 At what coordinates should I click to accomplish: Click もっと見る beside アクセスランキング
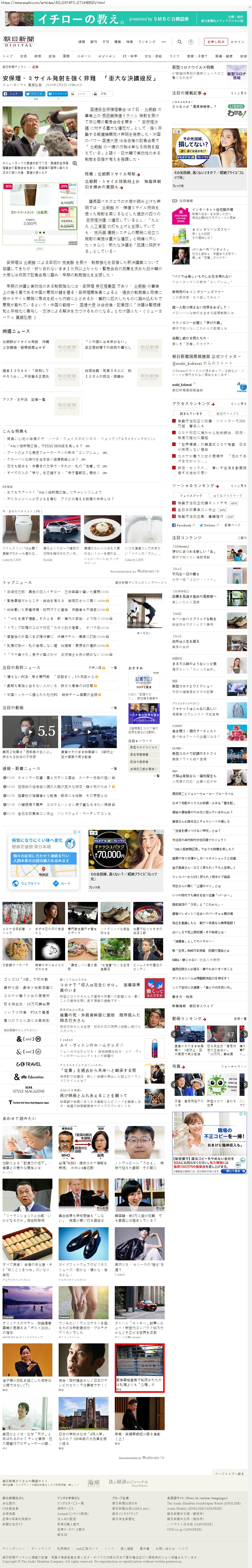tap(239, 404)
